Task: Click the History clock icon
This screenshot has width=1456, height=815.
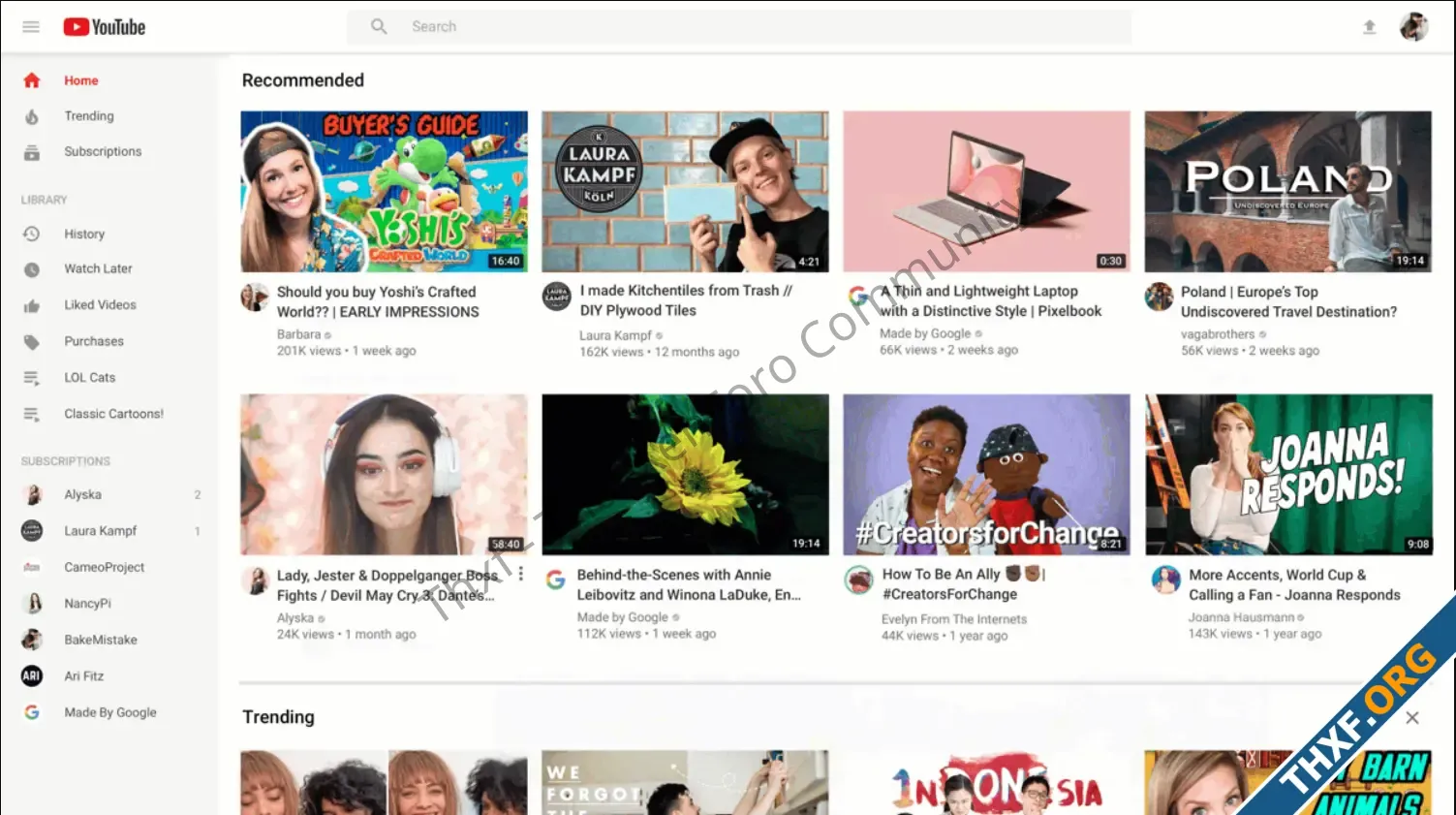Action: tap(32, 234)
